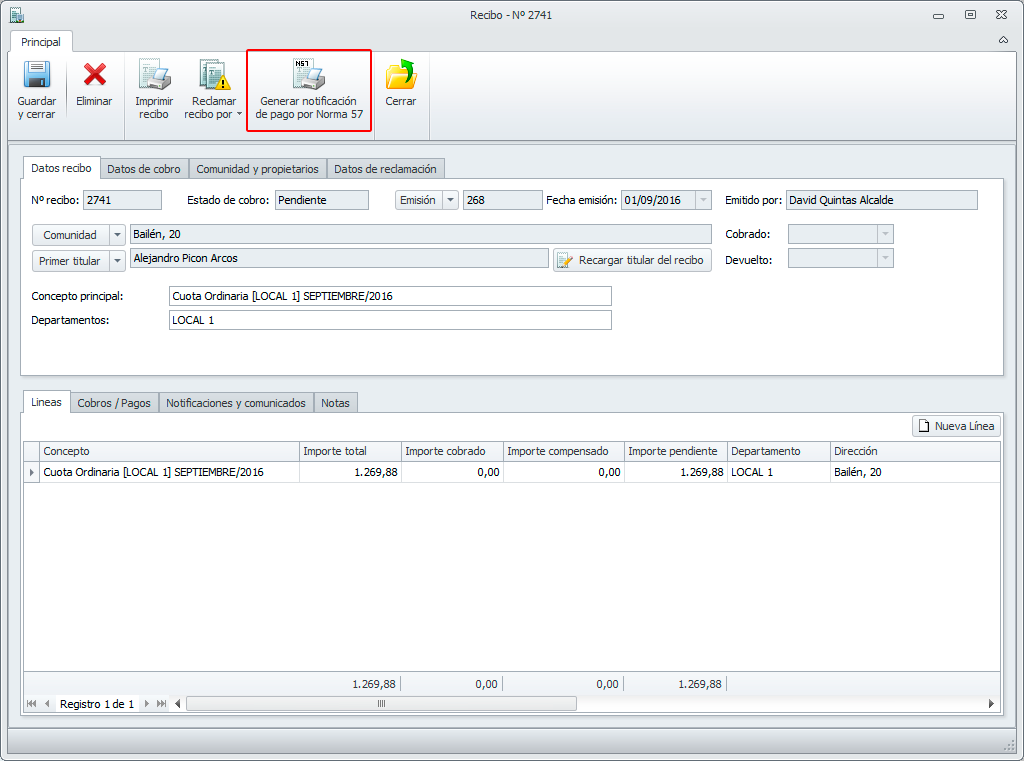Open the Datos de reclamación tab
Image resolution: width=1024 pixels, height=761 pixels.
pyautogui.click(x=385, y=169)
